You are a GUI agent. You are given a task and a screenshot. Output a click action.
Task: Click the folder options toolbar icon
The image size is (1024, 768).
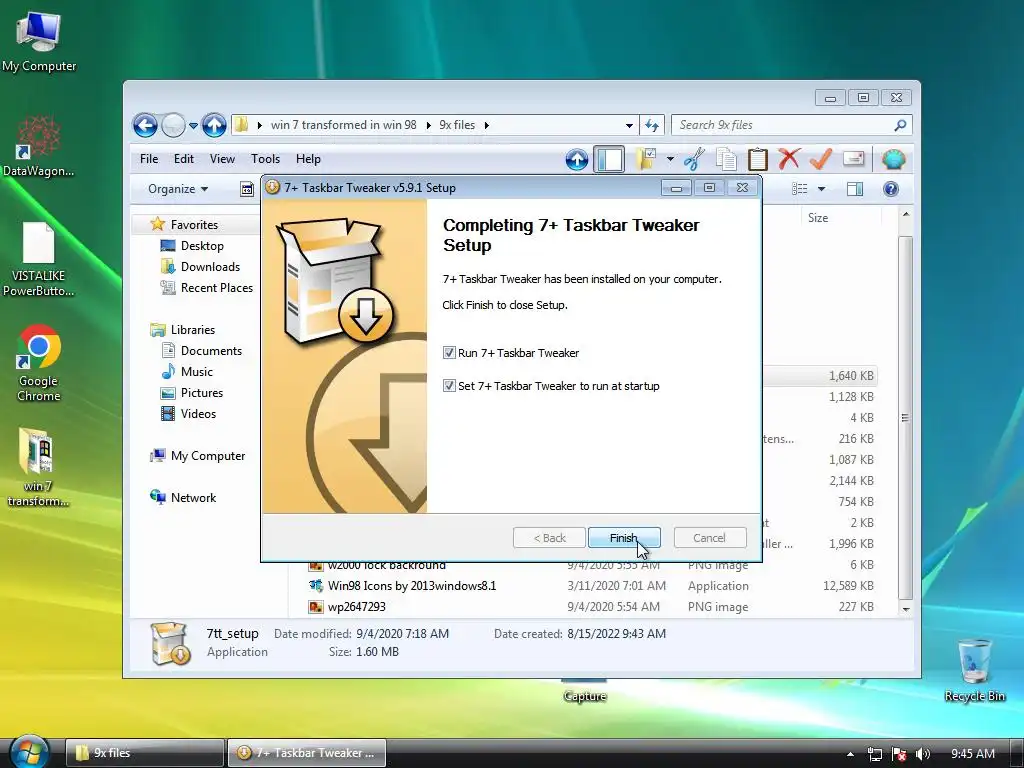click(646, 159)
